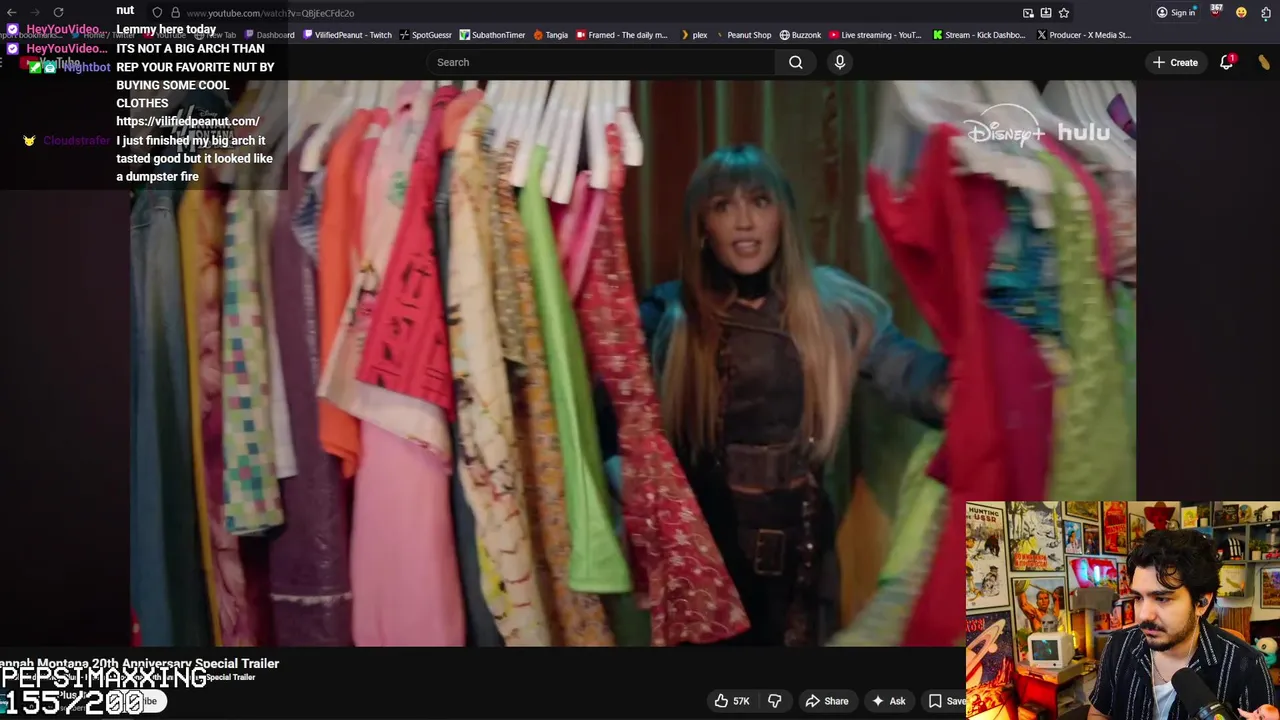Click the lock site-info icon in address bar
Image resolution: width=1280 pixels, height=720 pixels.
coord(175,13)
